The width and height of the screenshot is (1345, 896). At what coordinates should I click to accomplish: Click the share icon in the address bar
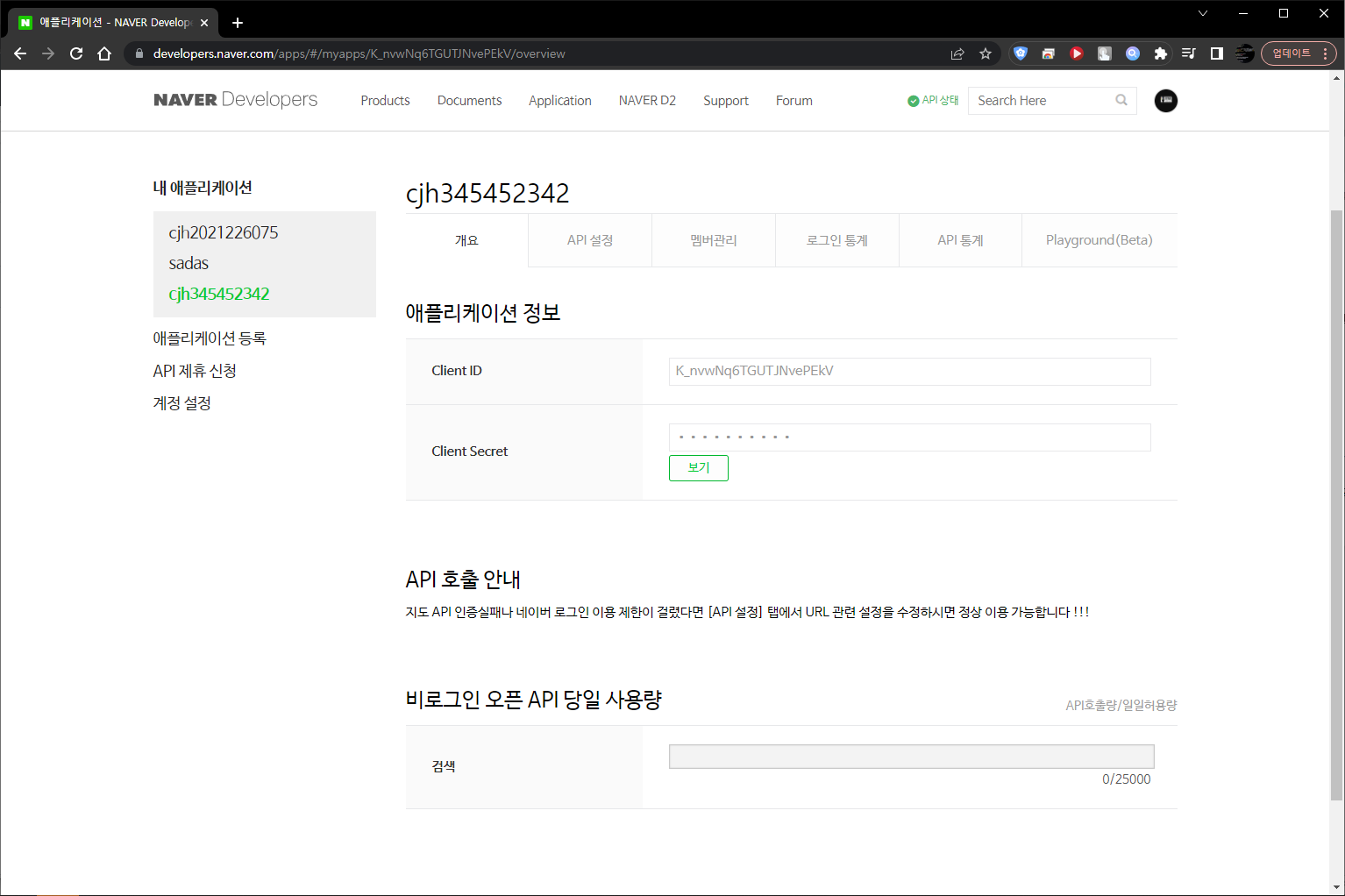(x=957, y=53)
